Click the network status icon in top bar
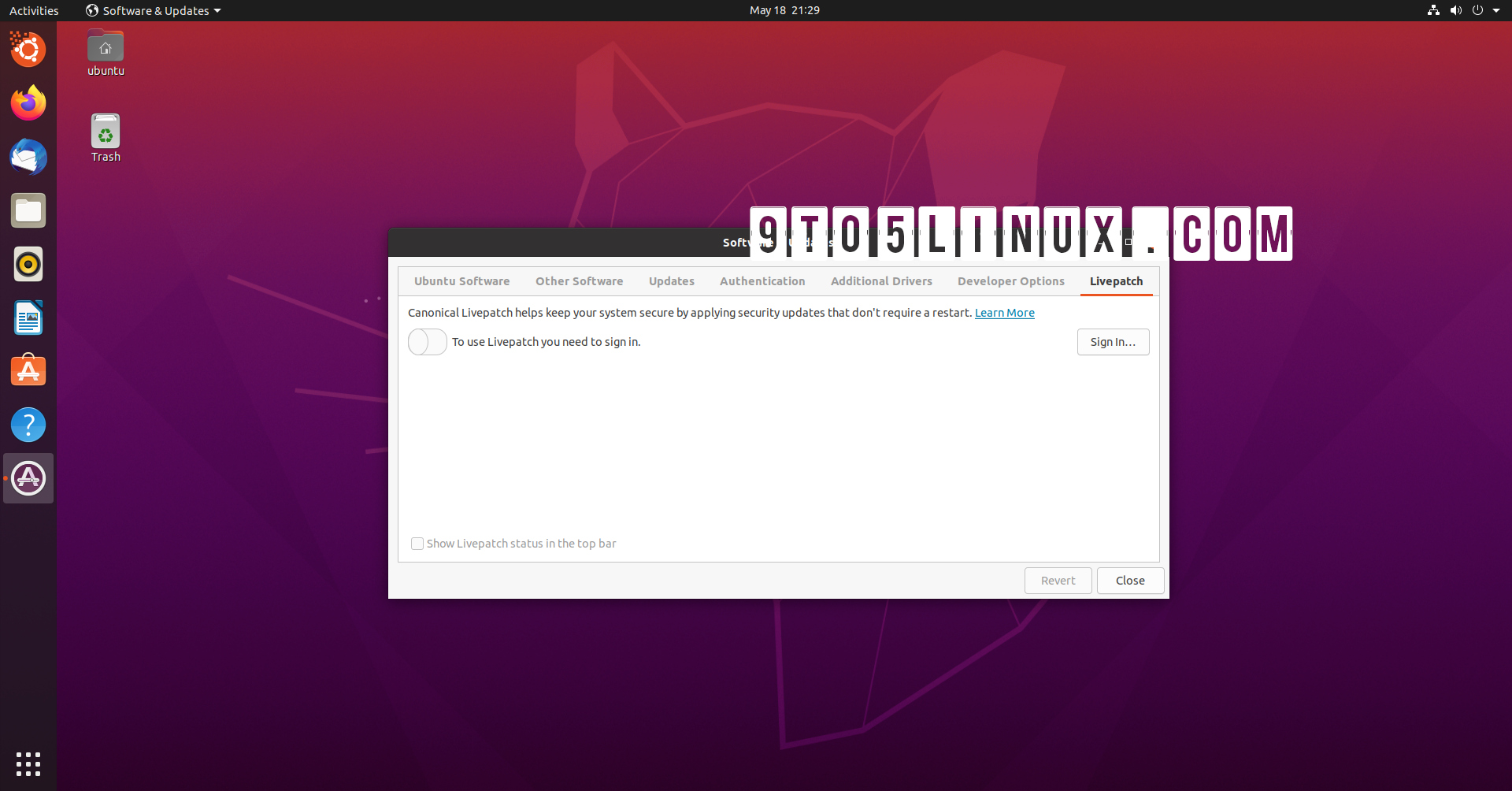Viewport: 1512px width, 791px height. point(1433,10)
